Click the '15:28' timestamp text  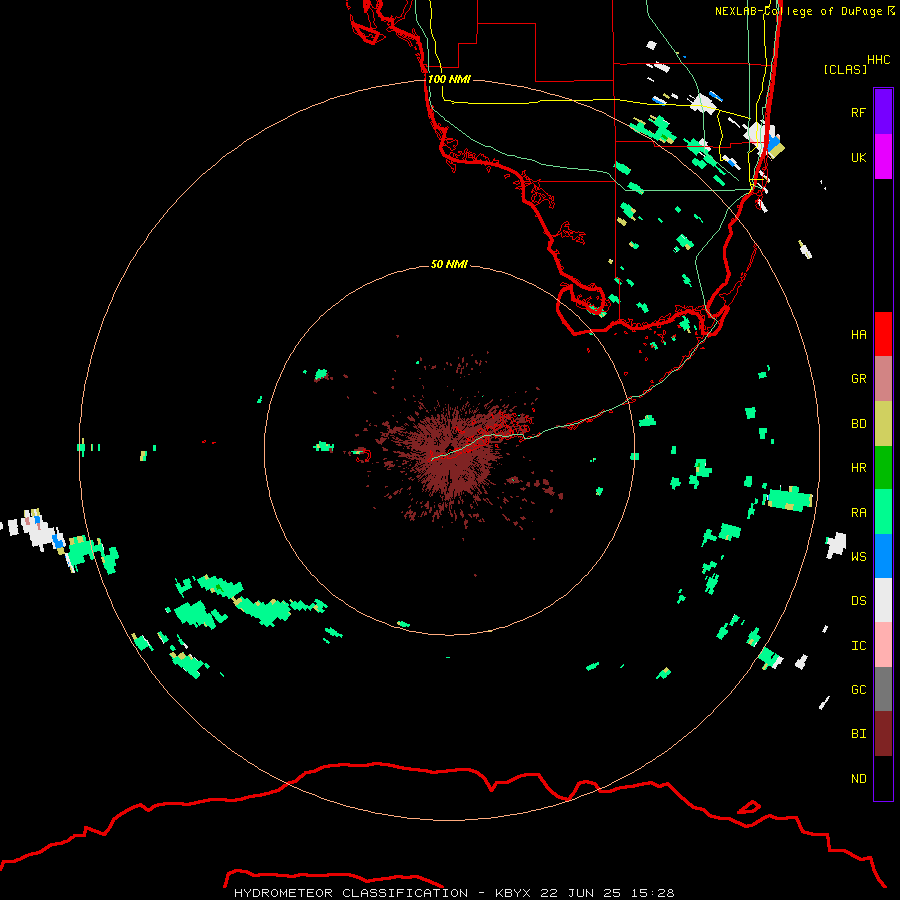point(655,893)
